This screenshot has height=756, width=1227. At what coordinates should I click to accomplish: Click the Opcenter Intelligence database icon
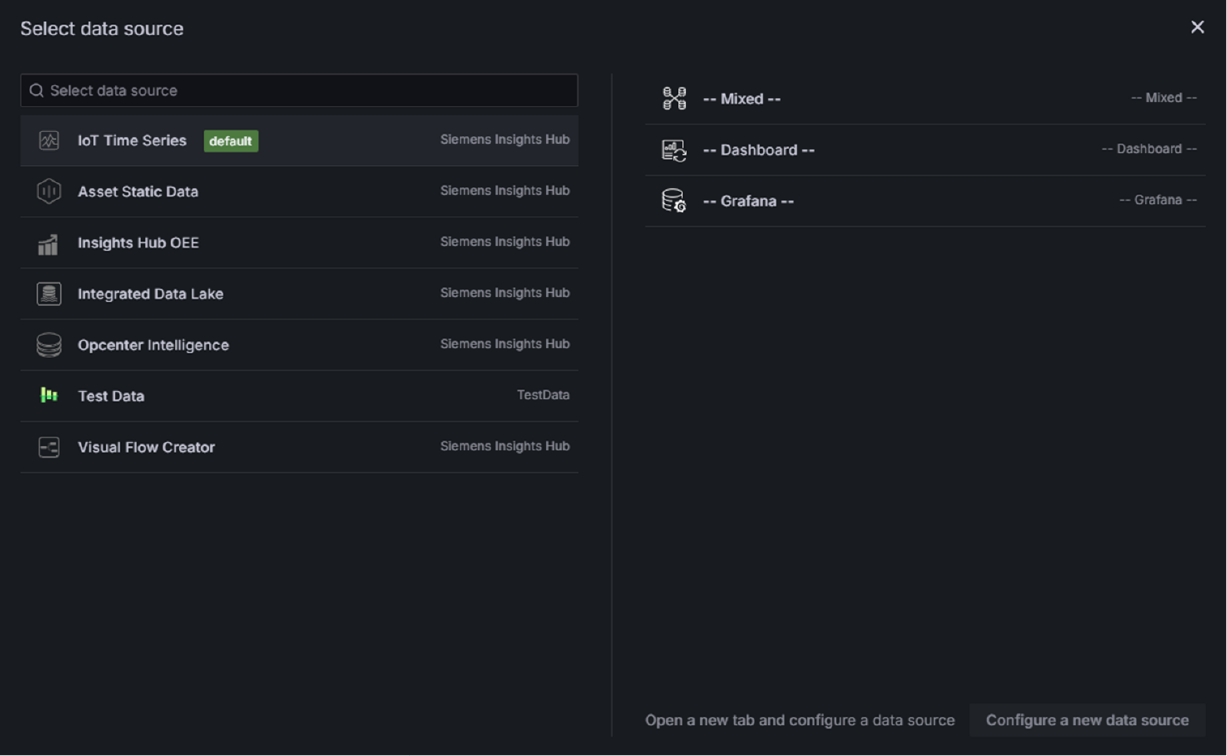coord(49,345)
